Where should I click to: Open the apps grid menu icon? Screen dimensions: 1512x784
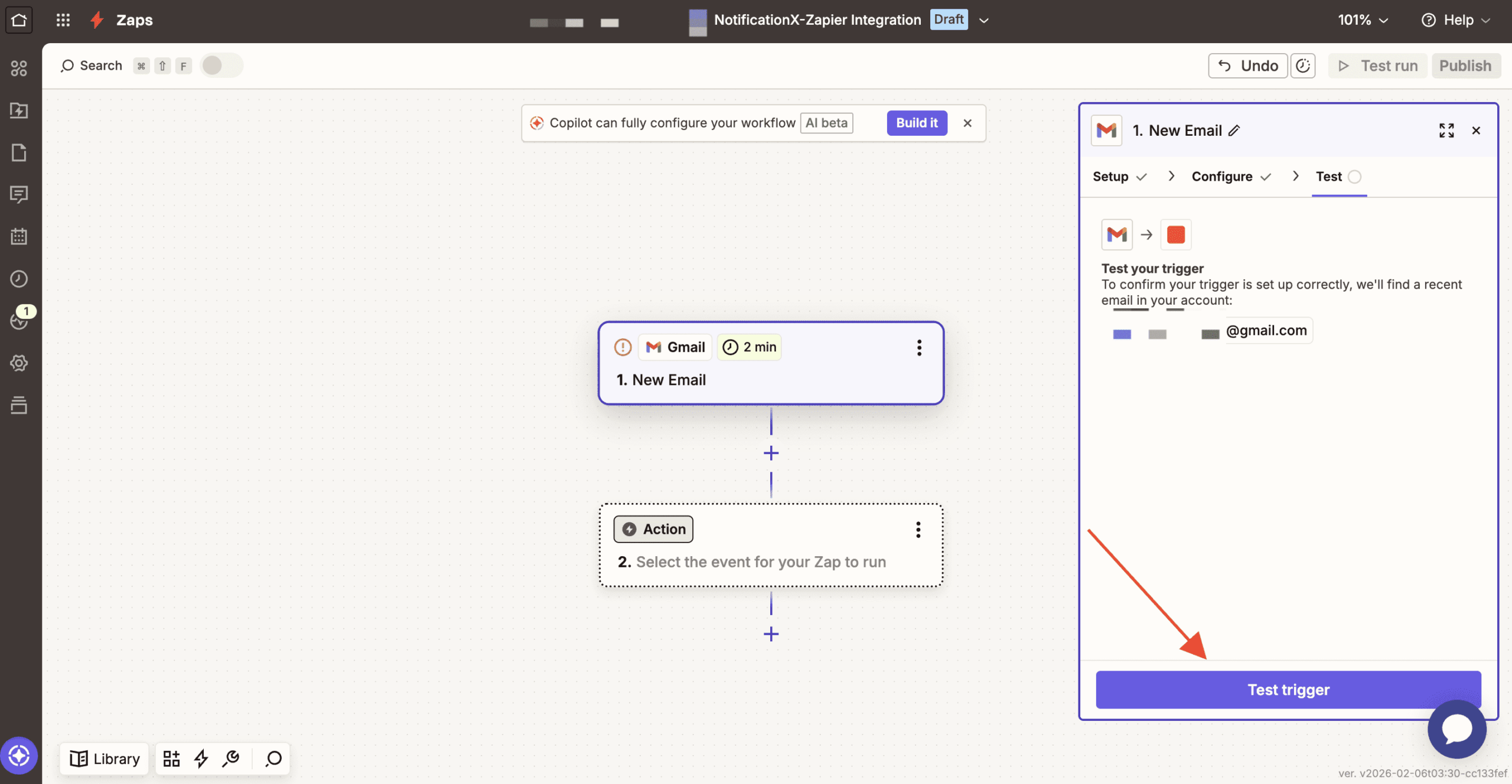63,20
